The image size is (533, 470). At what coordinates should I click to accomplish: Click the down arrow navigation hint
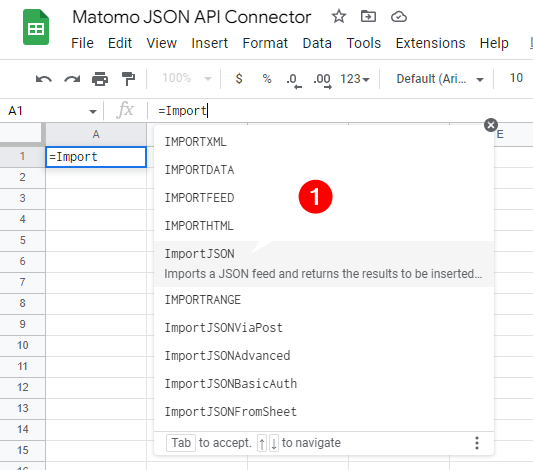click(274, 443)
